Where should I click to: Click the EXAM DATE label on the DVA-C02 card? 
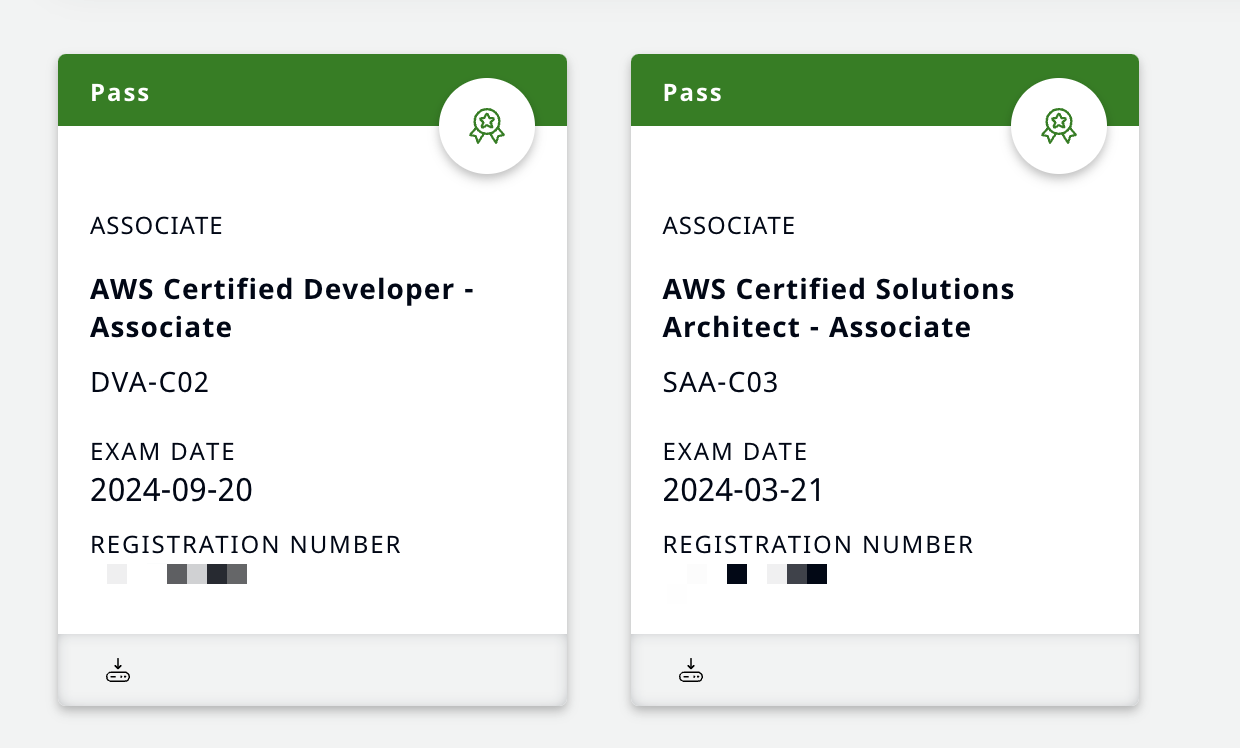tap(162, 452)
